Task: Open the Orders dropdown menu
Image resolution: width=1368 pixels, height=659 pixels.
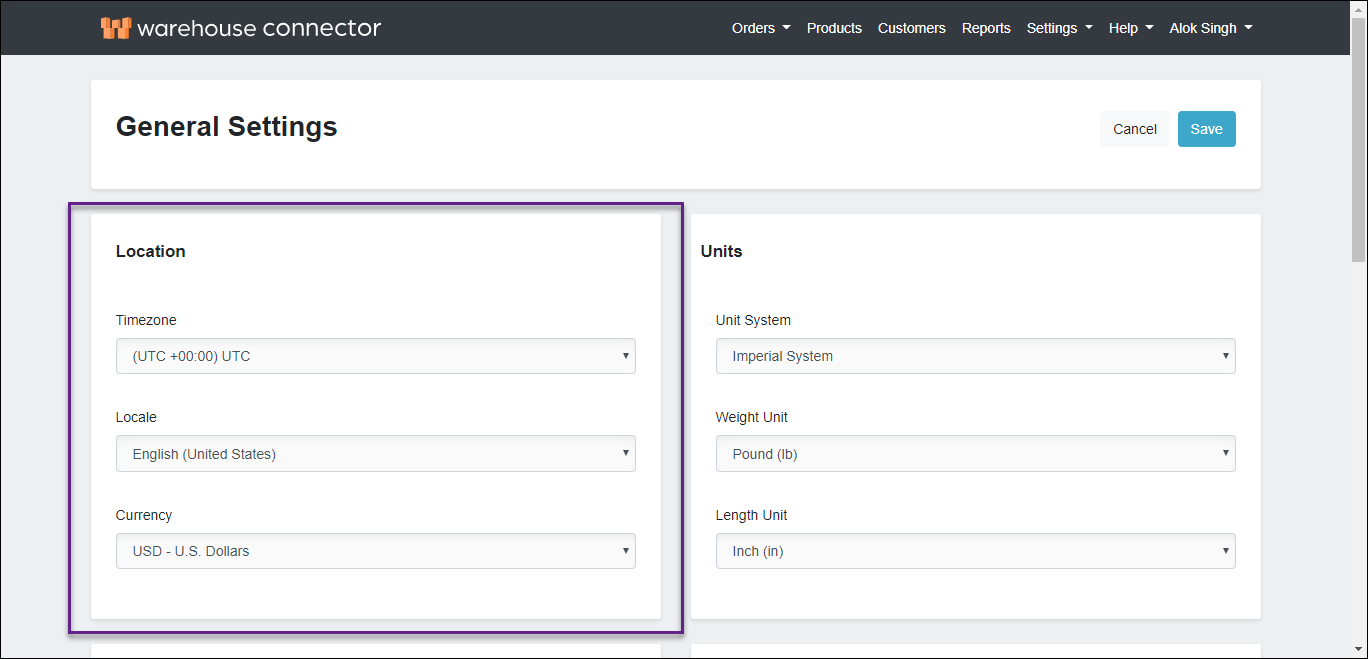Action: click(x=760, y=28)
